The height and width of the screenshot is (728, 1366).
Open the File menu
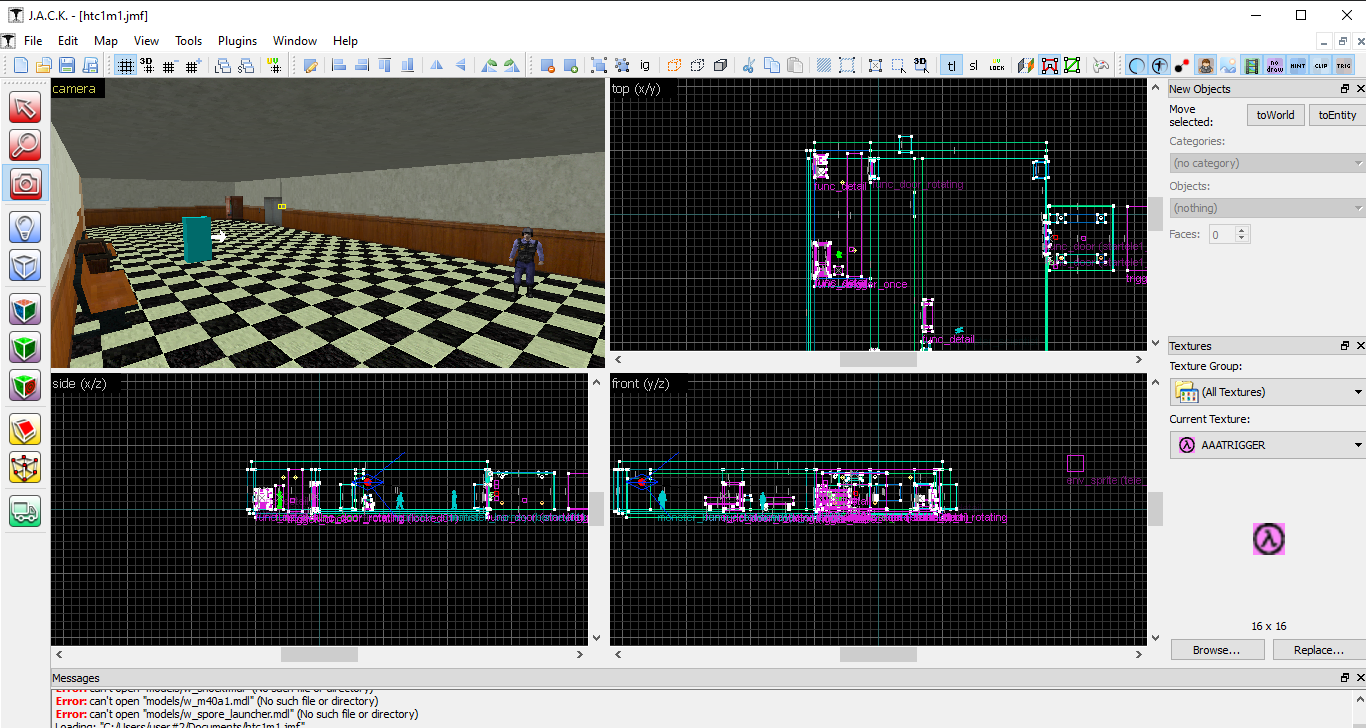tap(33, 41)
